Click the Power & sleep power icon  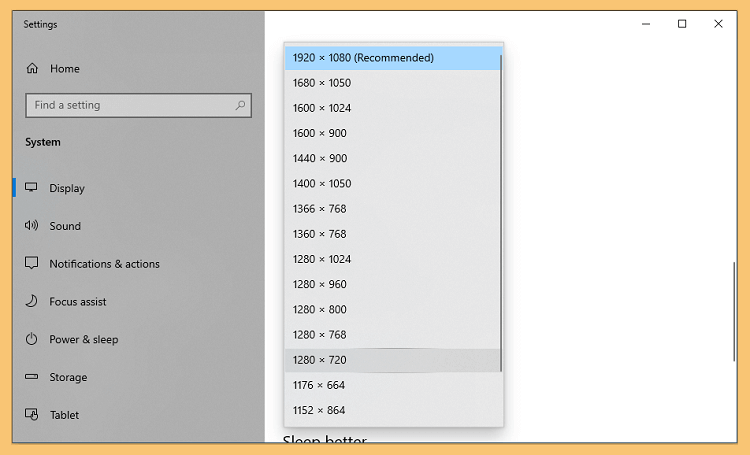[31, 339]
